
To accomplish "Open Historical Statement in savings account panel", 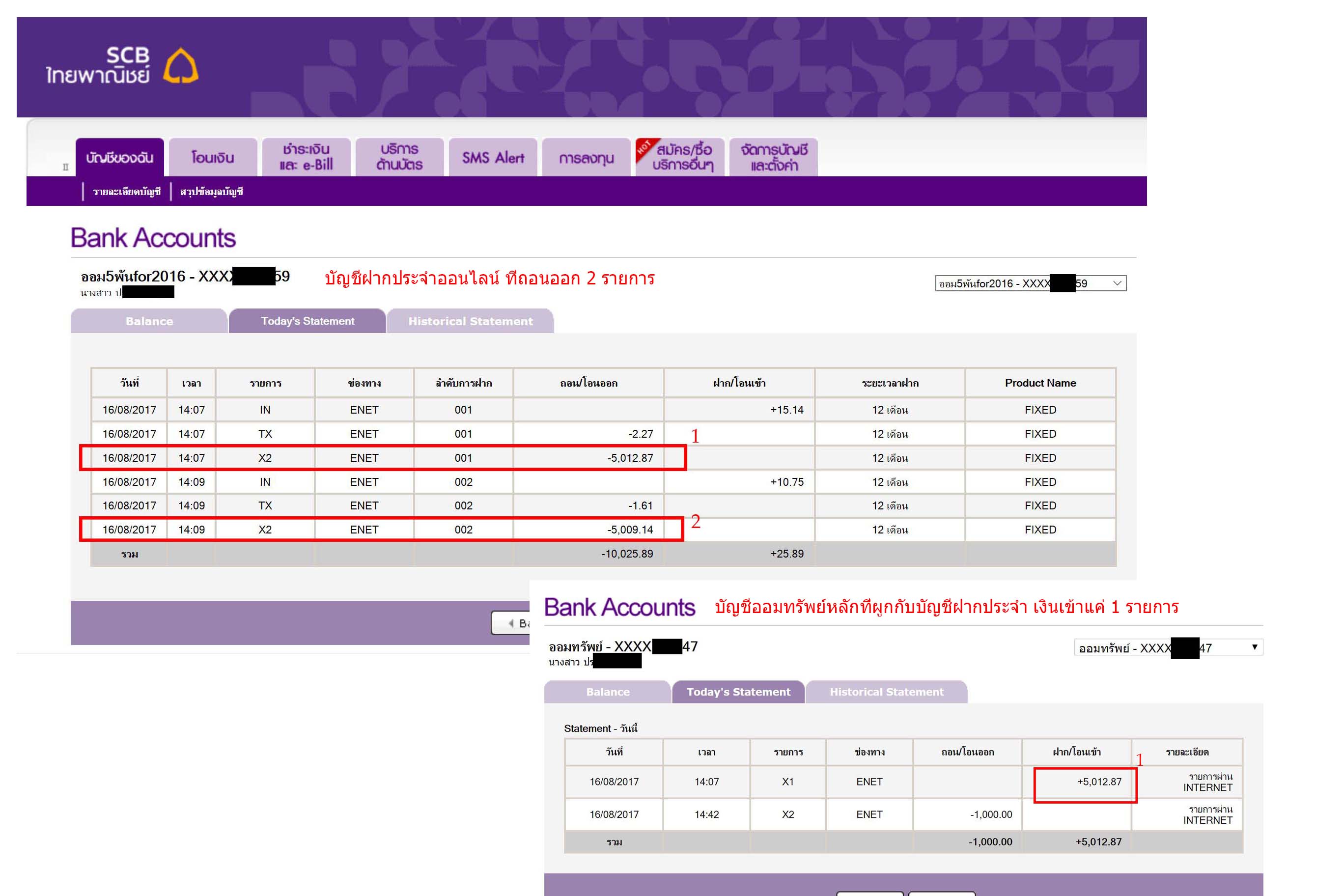I will point(886,692).
